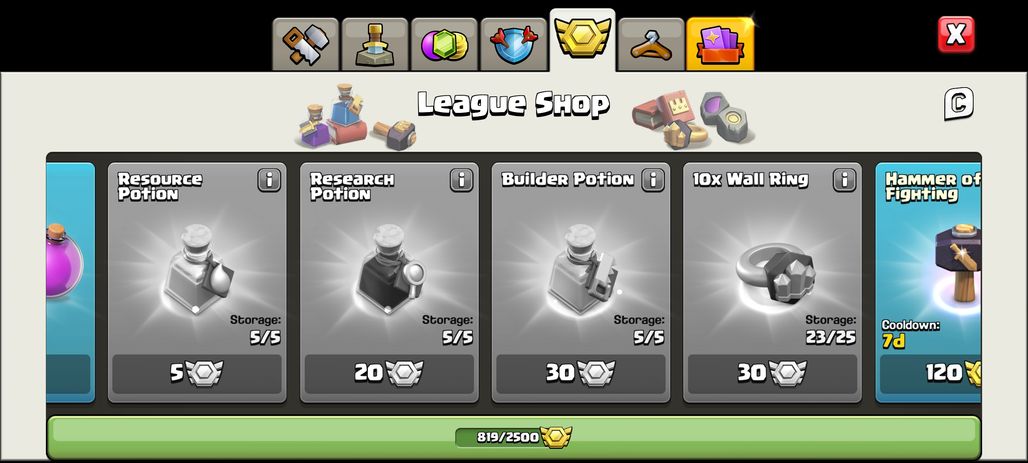1028x463 pixels.
Task: Open the clothes hanger skins tab
Action: coord(651,45)
